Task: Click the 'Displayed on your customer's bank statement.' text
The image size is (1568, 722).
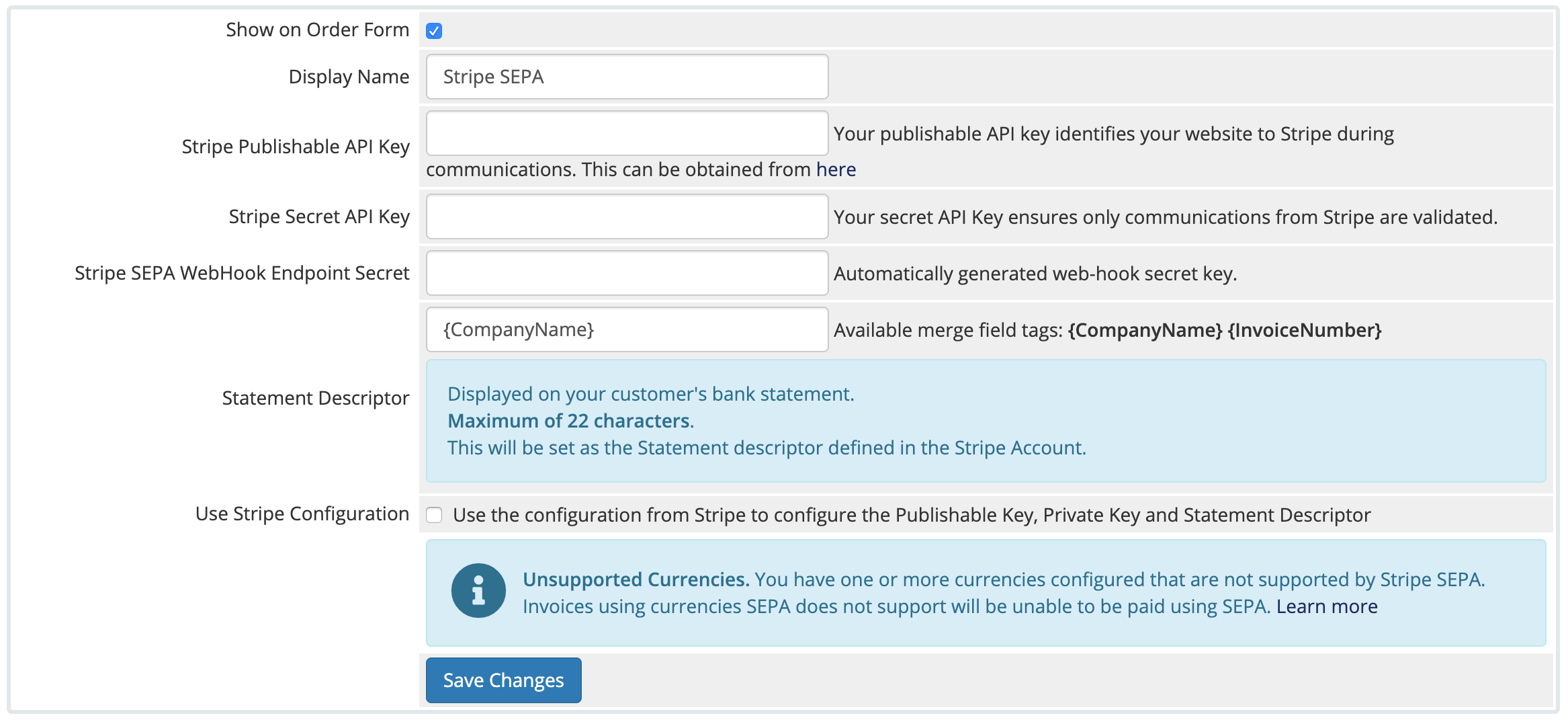Action: (x=651, y=394)
